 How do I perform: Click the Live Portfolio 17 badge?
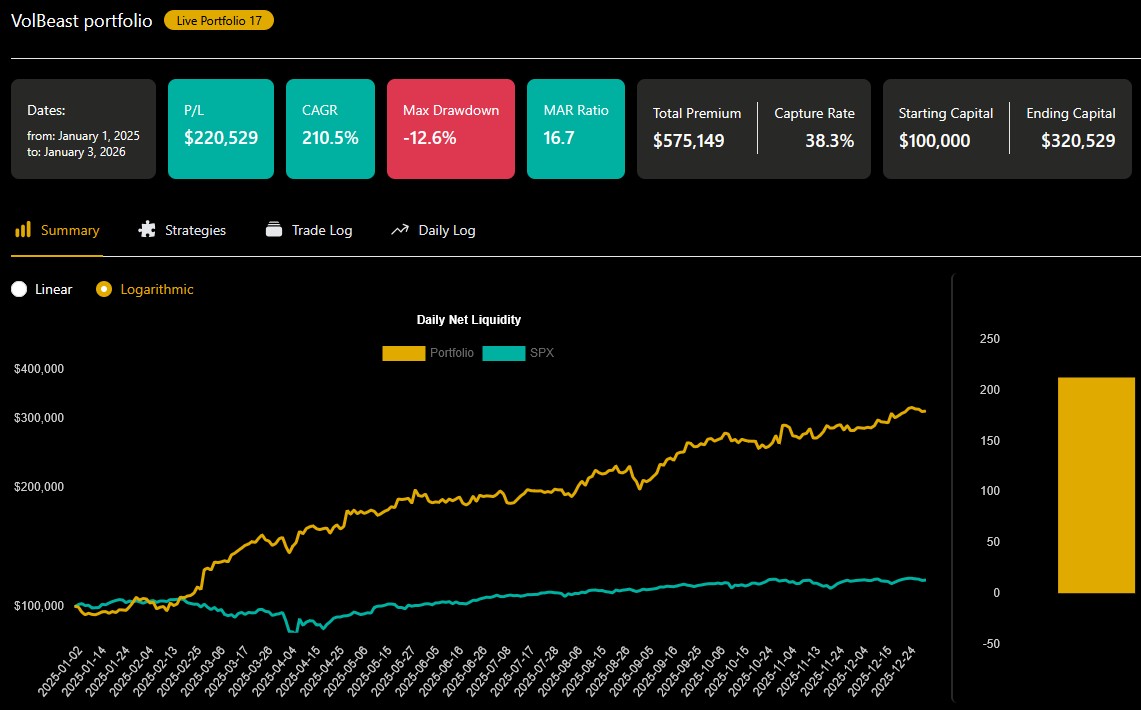218,20
